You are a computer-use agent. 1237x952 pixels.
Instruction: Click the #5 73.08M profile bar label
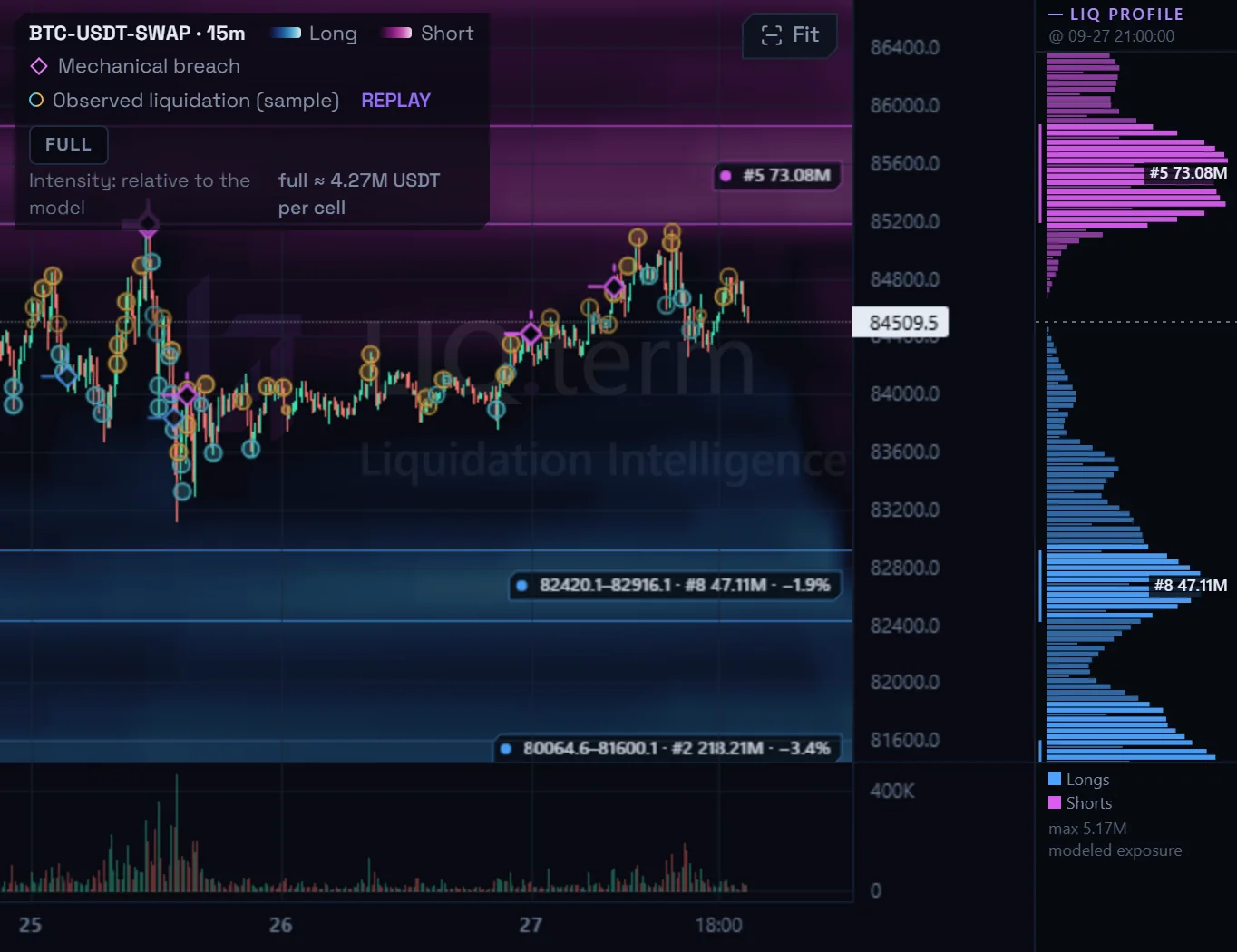click(x=1188, y=173)
